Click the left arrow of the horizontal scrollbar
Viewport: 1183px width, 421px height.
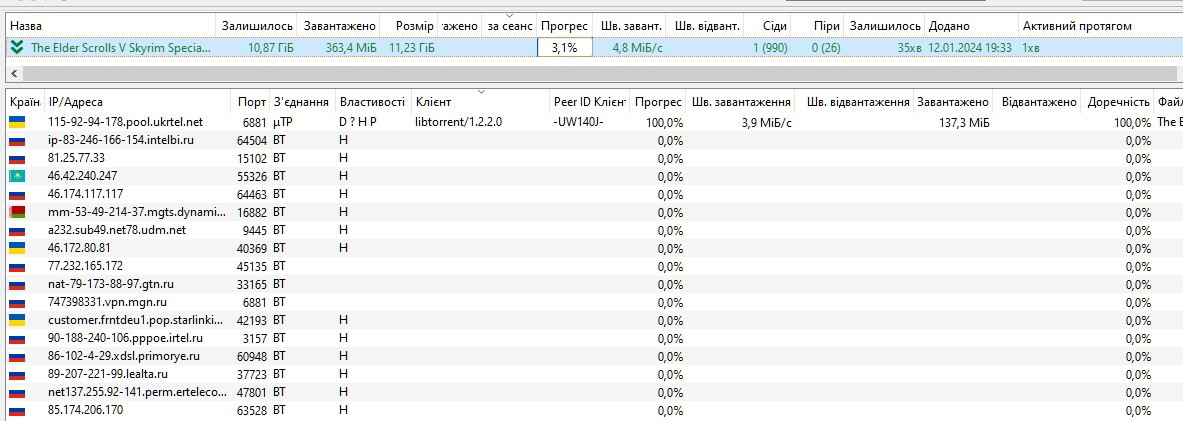click(14, 73)
